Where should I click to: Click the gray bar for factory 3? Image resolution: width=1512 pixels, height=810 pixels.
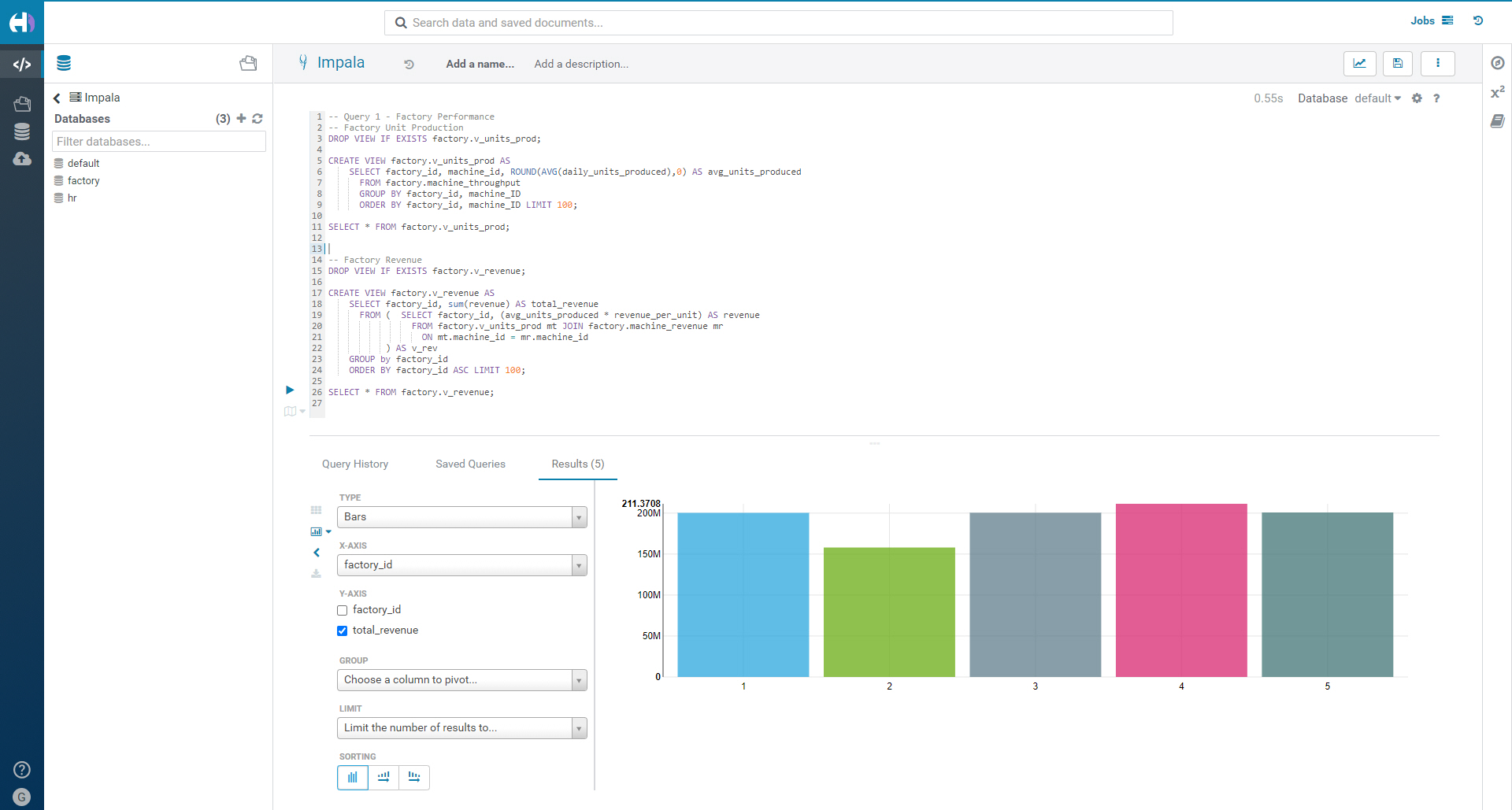[1035, 595]
